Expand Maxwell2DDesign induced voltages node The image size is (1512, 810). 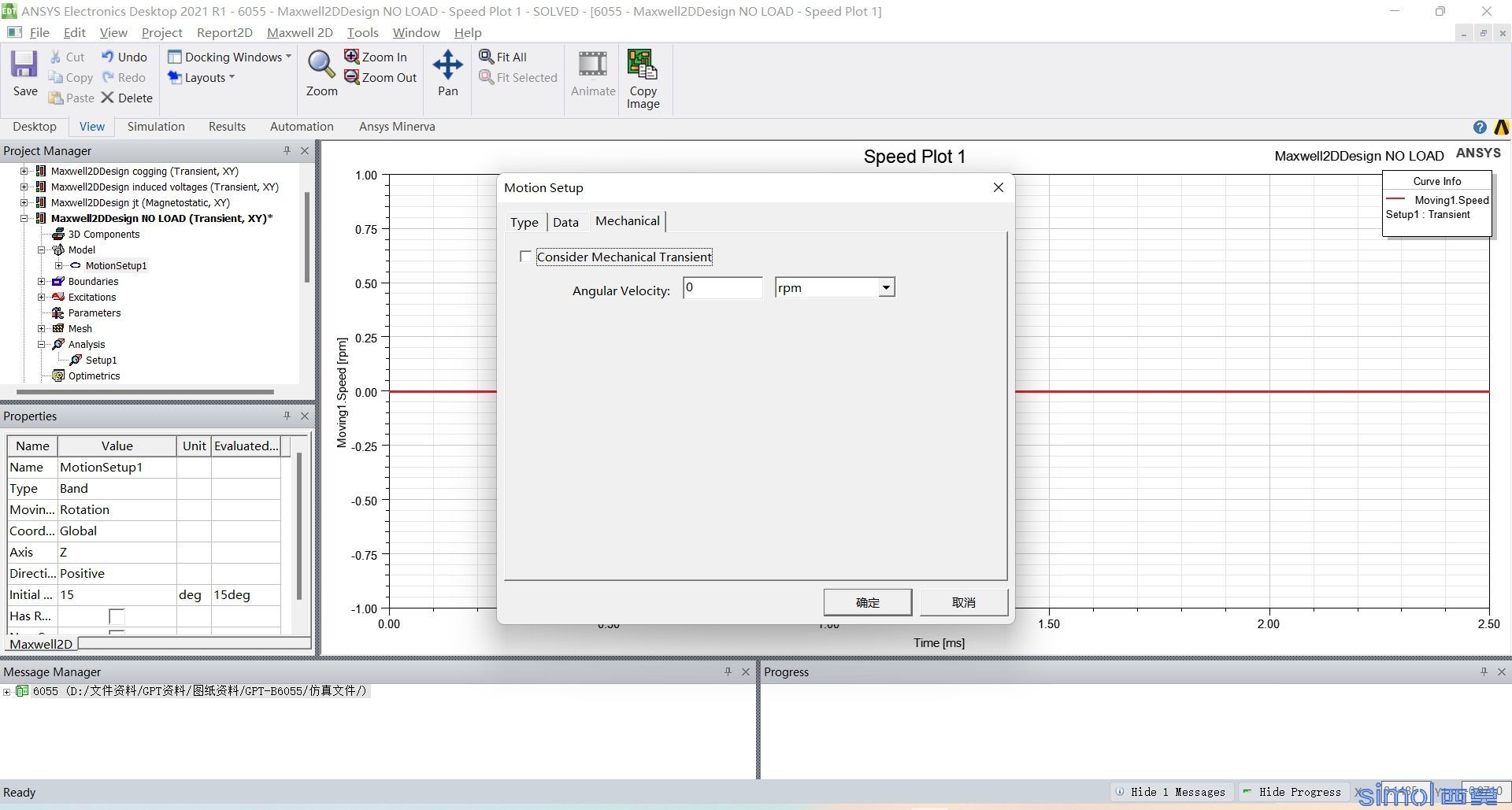tap(24, 187)
